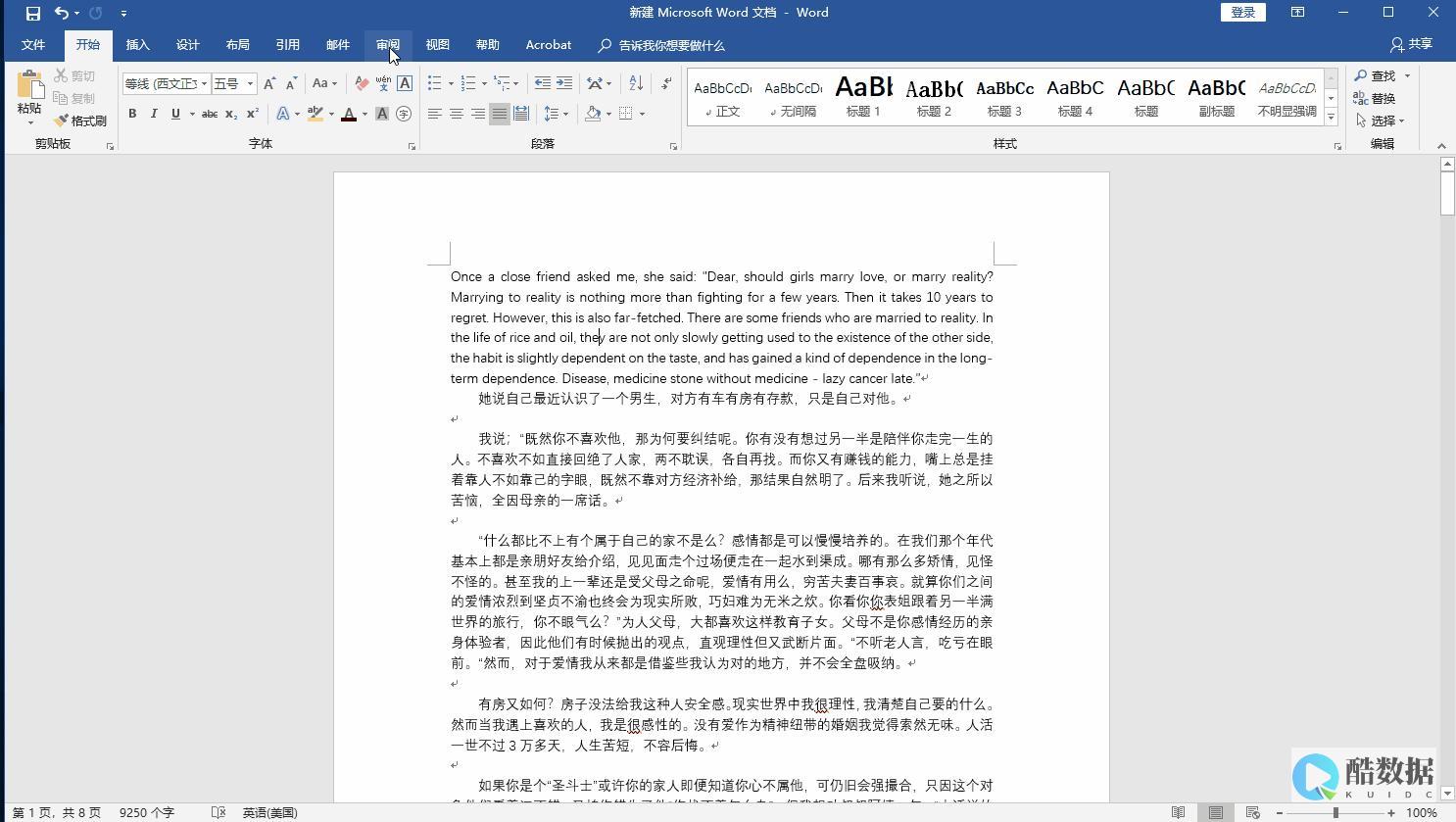The height and width of the screenshot is (822, 1456).
Task: Click the Tell me search box
Action: coord(662,45)
